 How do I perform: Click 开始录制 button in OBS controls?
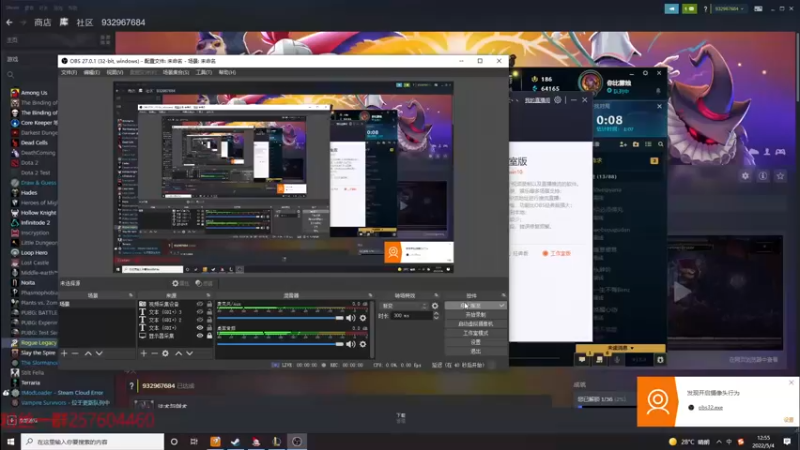pos(476,315)
